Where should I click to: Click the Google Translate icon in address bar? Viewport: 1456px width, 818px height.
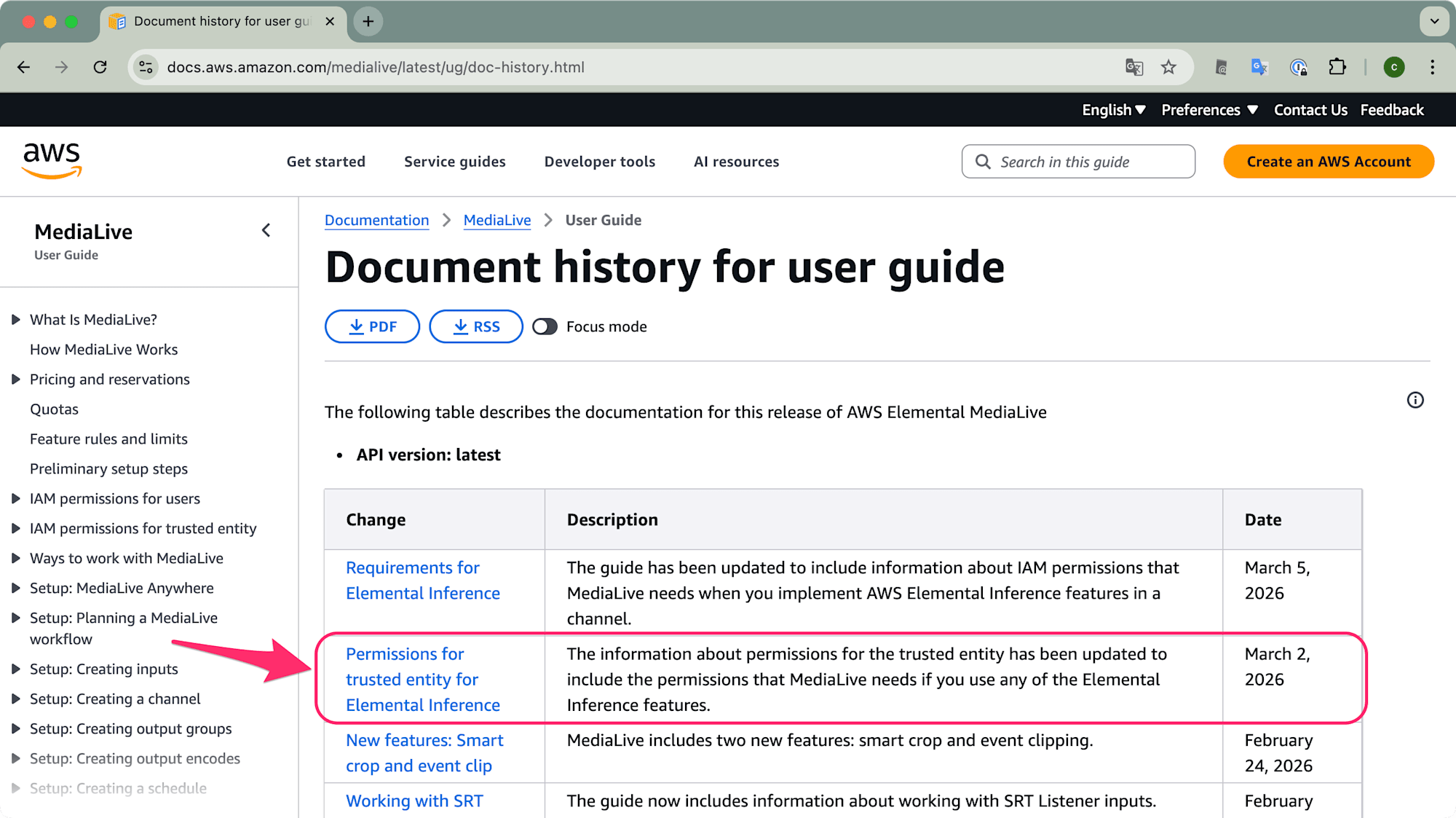click(x=1133, y=67)
